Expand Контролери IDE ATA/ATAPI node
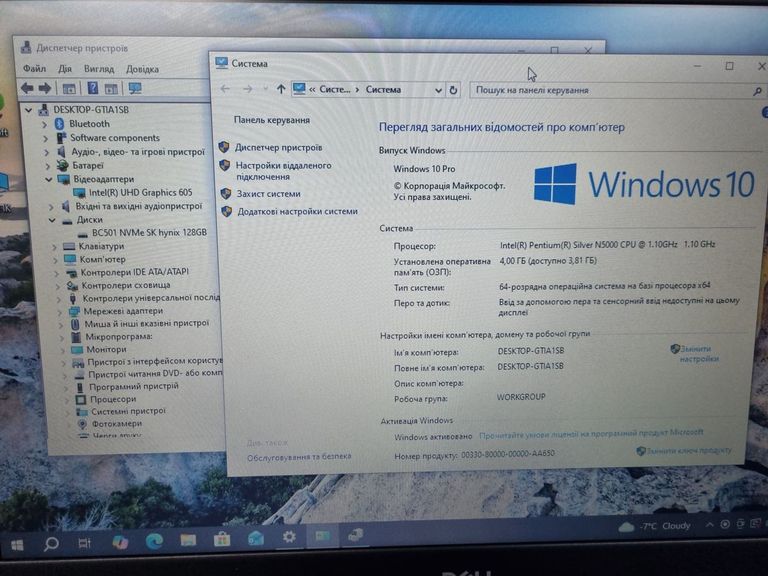The width and height of the screenshot is (768, 576). pyautogui.click(x=56, y=272)
